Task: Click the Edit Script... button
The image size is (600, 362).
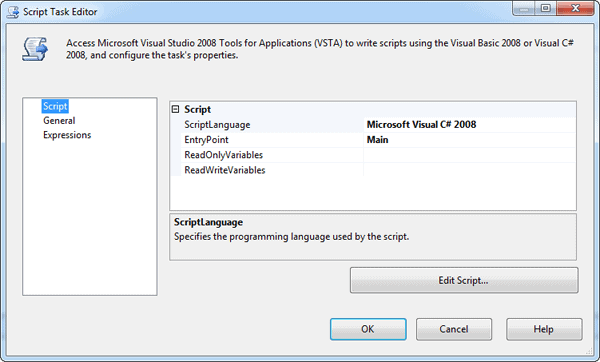Action: tap(464, 280)
